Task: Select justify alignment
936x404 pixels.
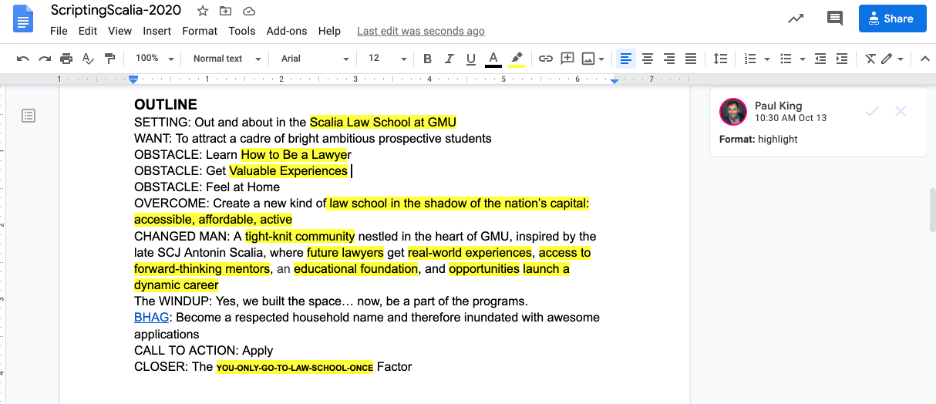Action: coord(691,58)
